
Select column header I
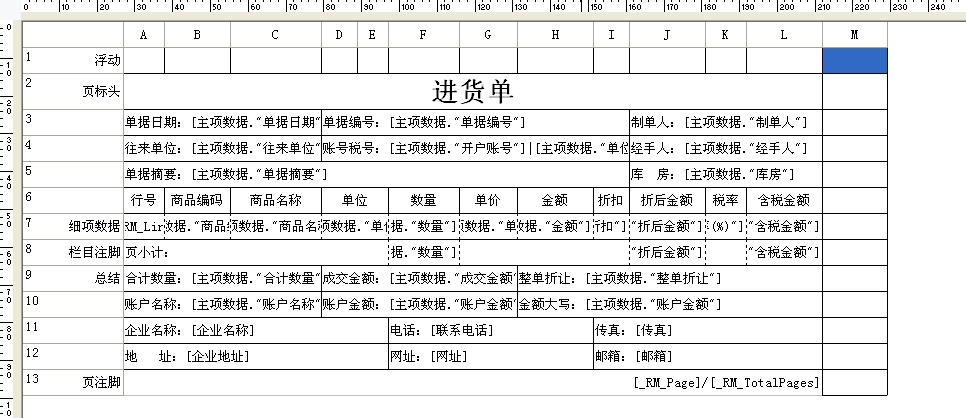pos(611,35)
